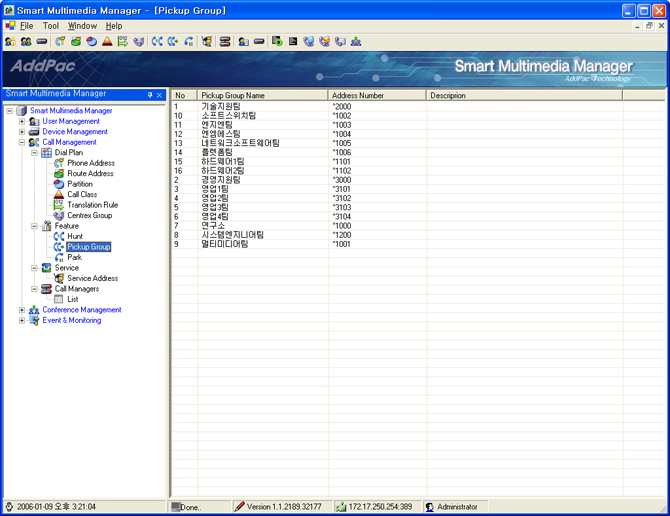Image resolution: width=670 pixels, height=516 pixels.
Task: Click the Hunt icon in the toolbar
Action: tap(157, 42)
